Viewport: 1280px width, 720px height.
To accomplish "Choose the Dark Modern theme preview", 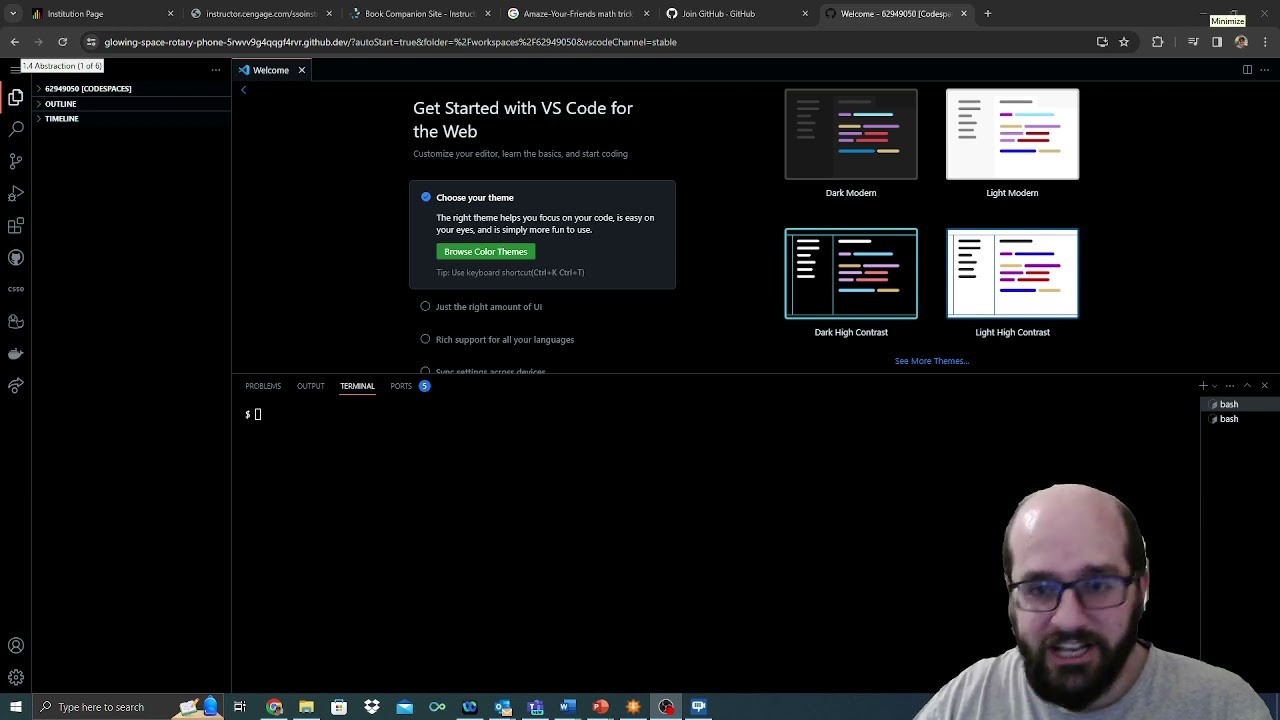I will click(x=851, y=134).
